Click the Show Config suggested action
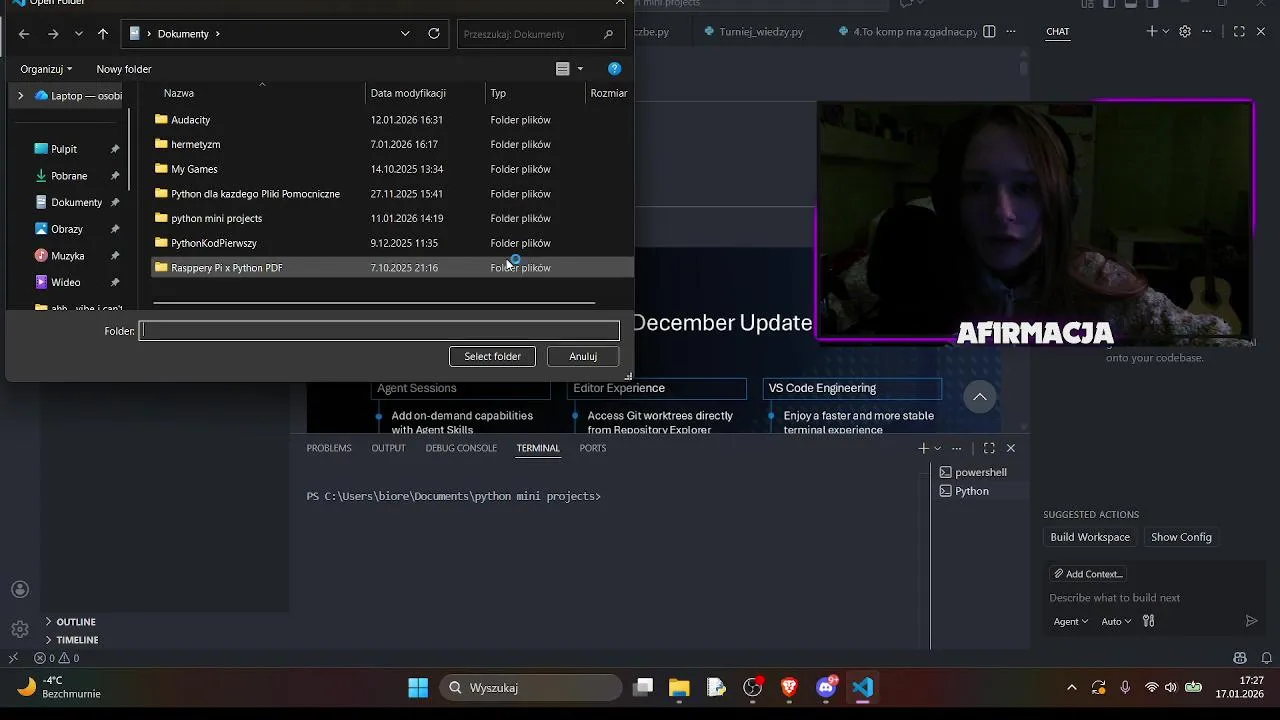This screenshot has height=720, width=1280. tap(1181, 537)
